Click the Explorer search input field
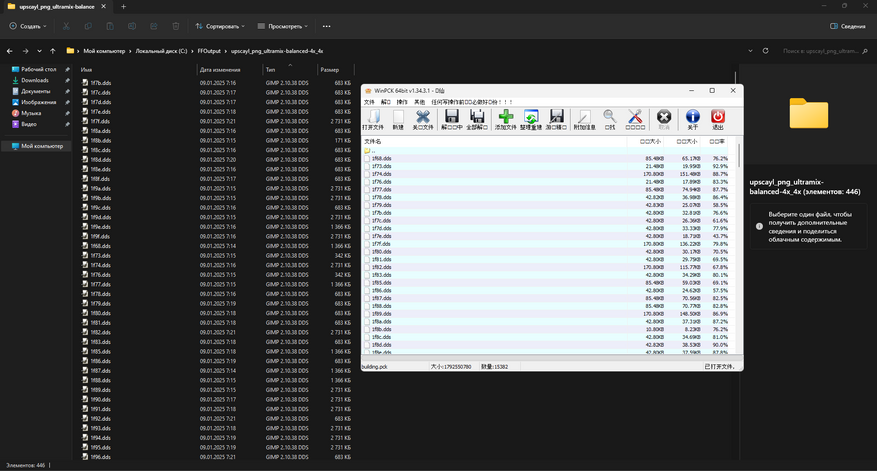Image resolution: width=877 pixels, height=471 pixels. 820,49
